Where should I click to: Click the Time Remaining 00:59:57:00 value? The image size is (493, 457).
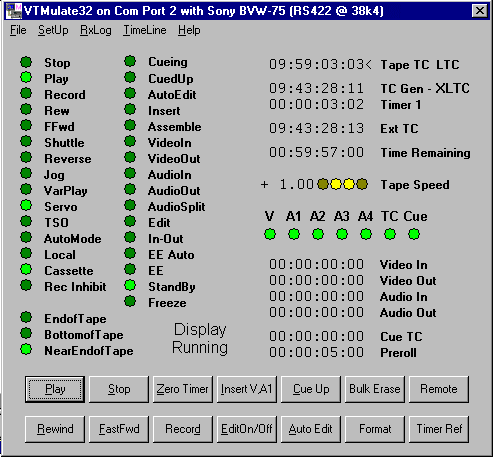click(316, 152)
